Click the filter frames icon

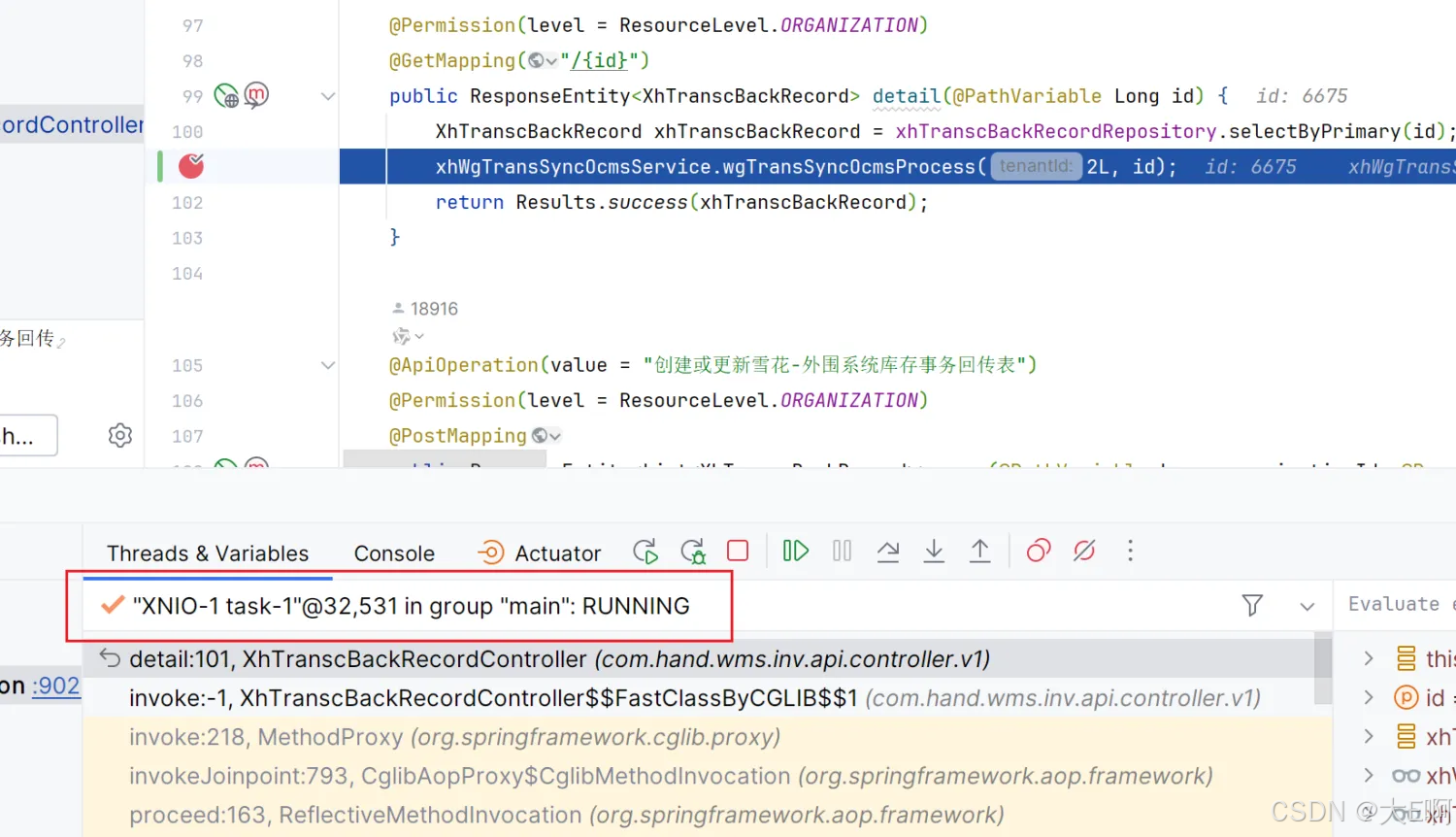click(1252, 605)
